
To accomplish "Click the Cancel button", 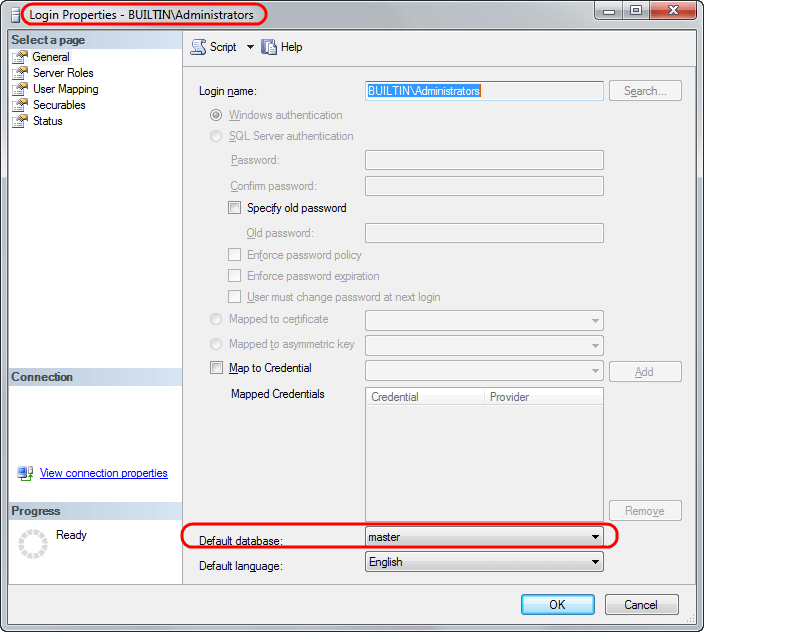I will click(641, 604).
